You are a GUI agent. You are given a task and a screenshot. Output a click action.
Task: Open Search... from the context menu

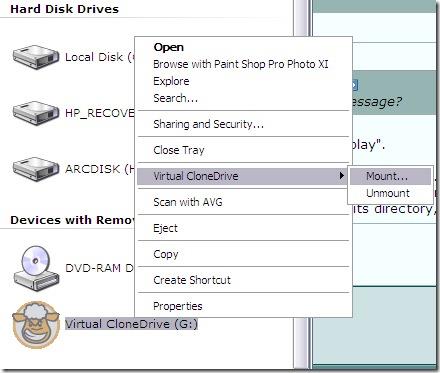pyautogui.click(x=175, y=98)
